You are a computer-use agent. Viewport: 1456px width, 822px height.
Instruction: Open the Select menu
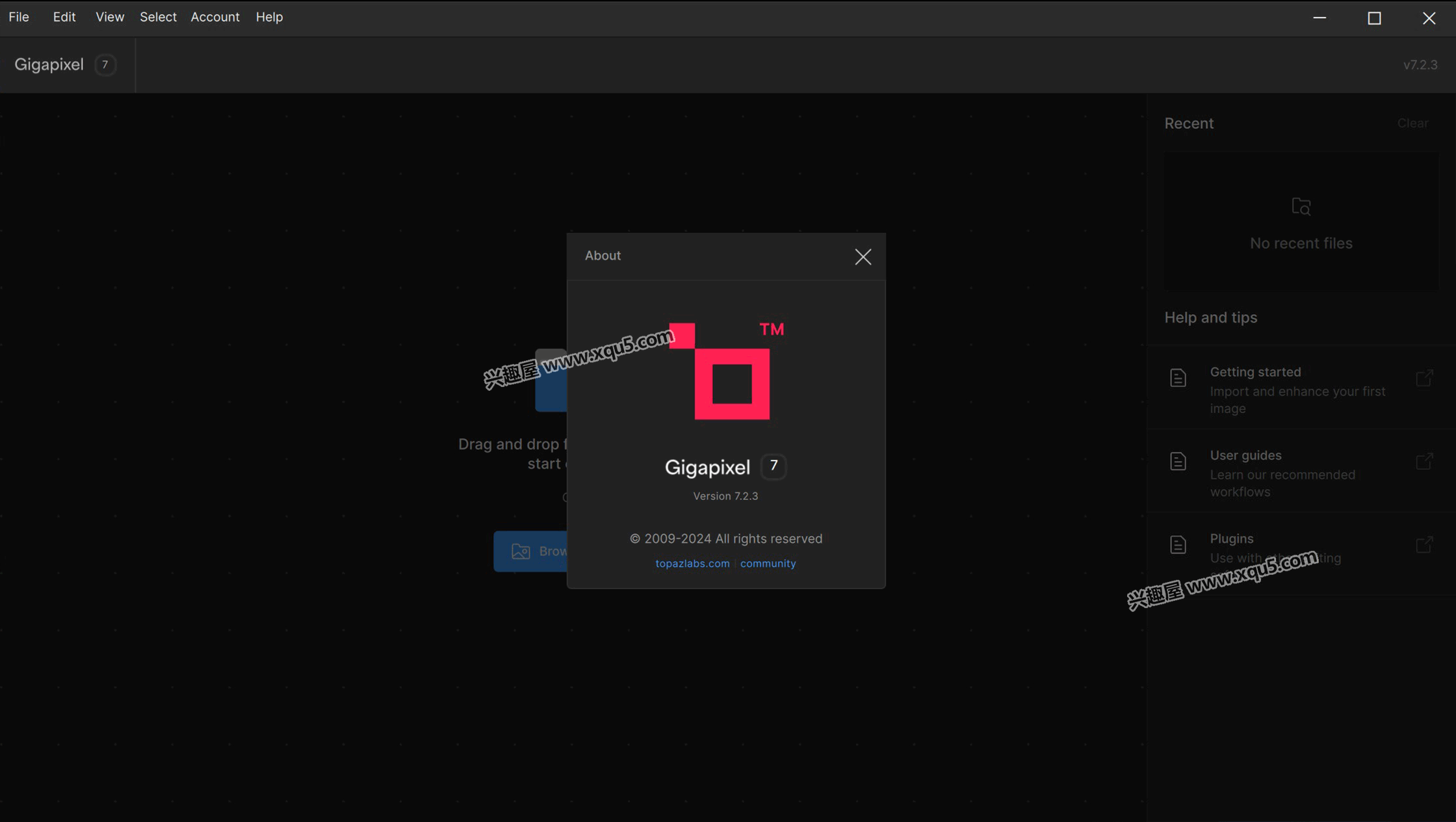158,17
